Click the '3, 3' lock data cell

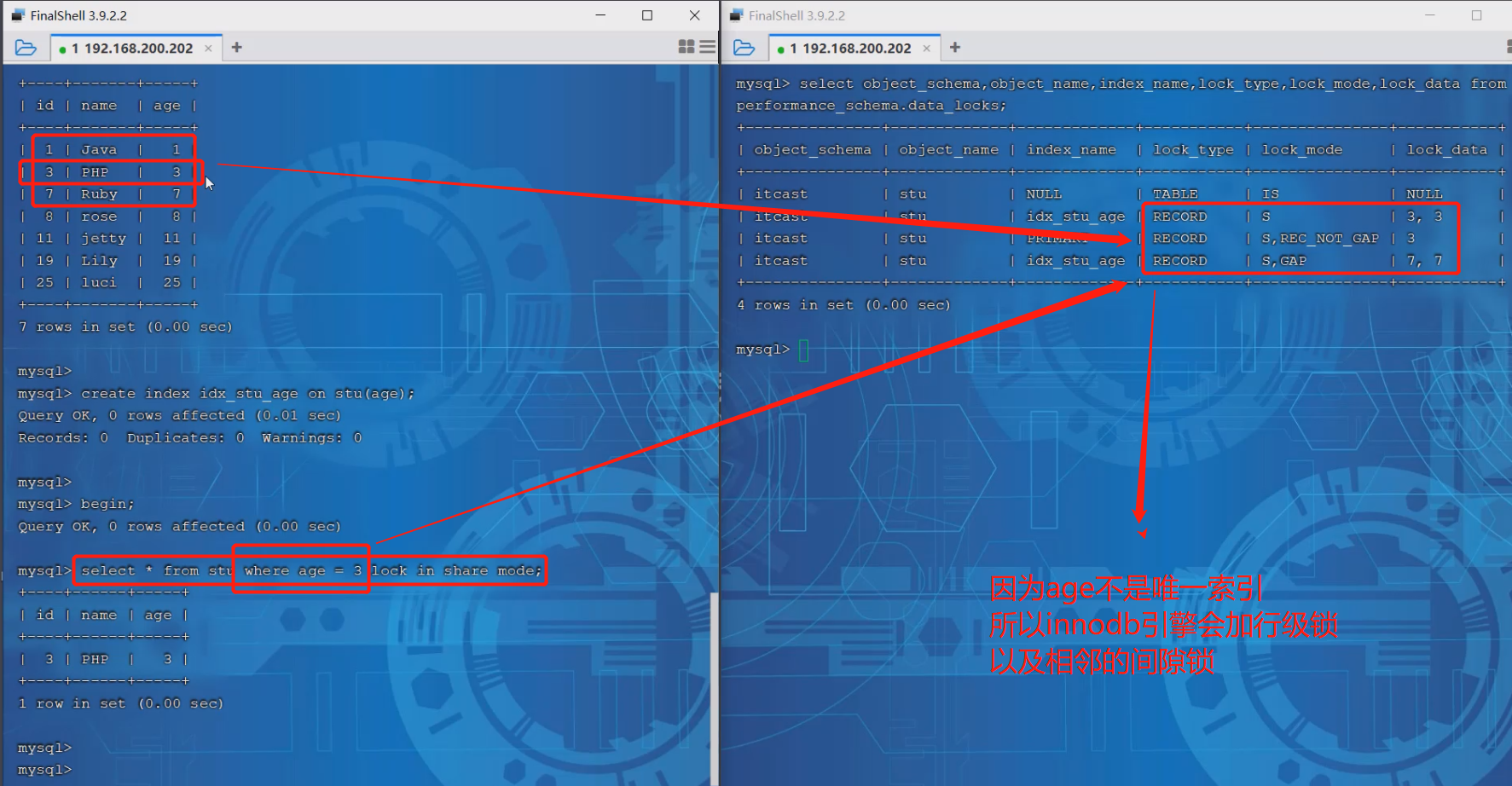tap(1425, 217)
